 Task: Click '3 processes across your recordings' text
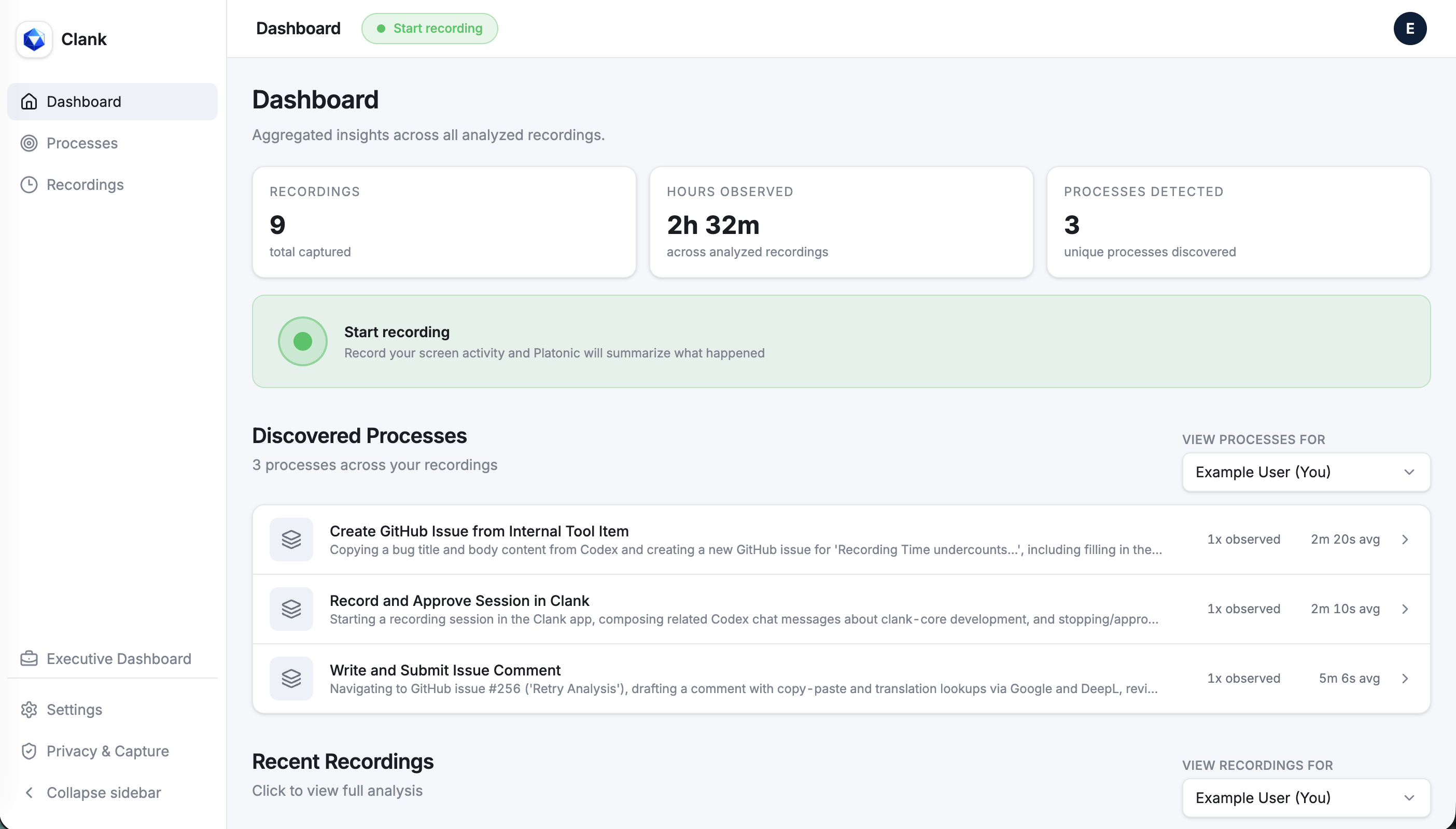pos(374,465)
